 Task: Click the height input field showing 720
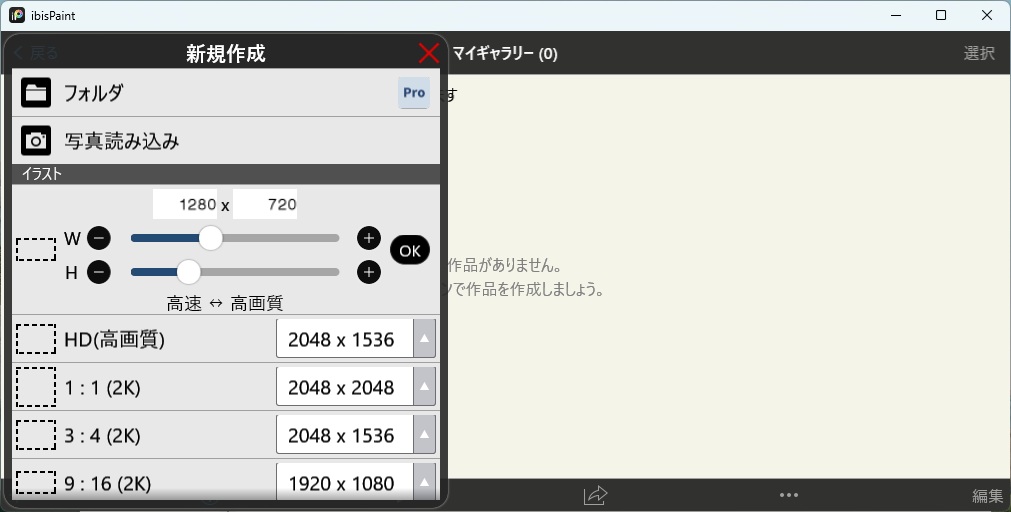click(266, 204)
